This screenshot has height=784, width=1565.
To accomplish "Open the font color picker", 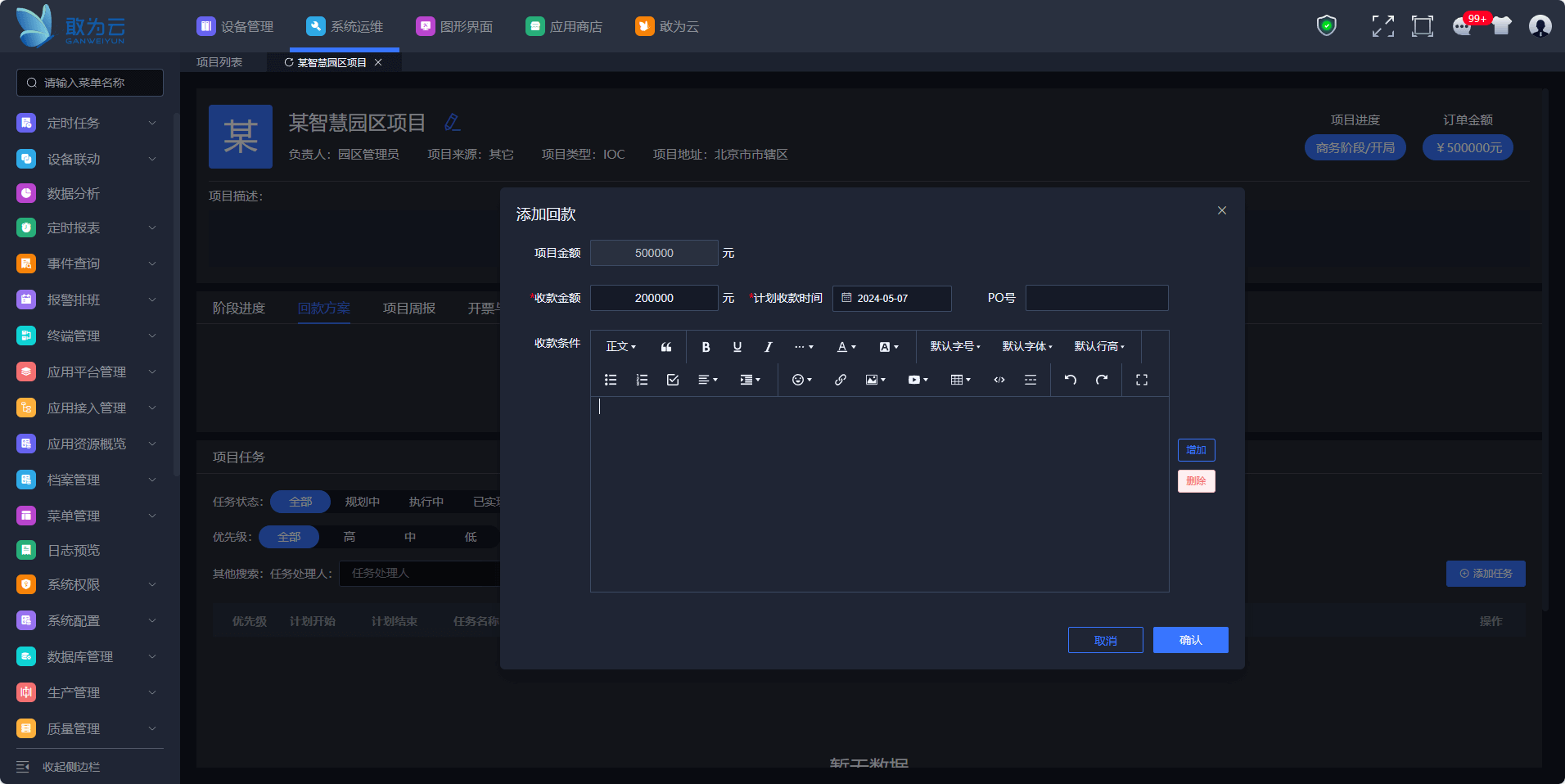I will pos(846,347).
